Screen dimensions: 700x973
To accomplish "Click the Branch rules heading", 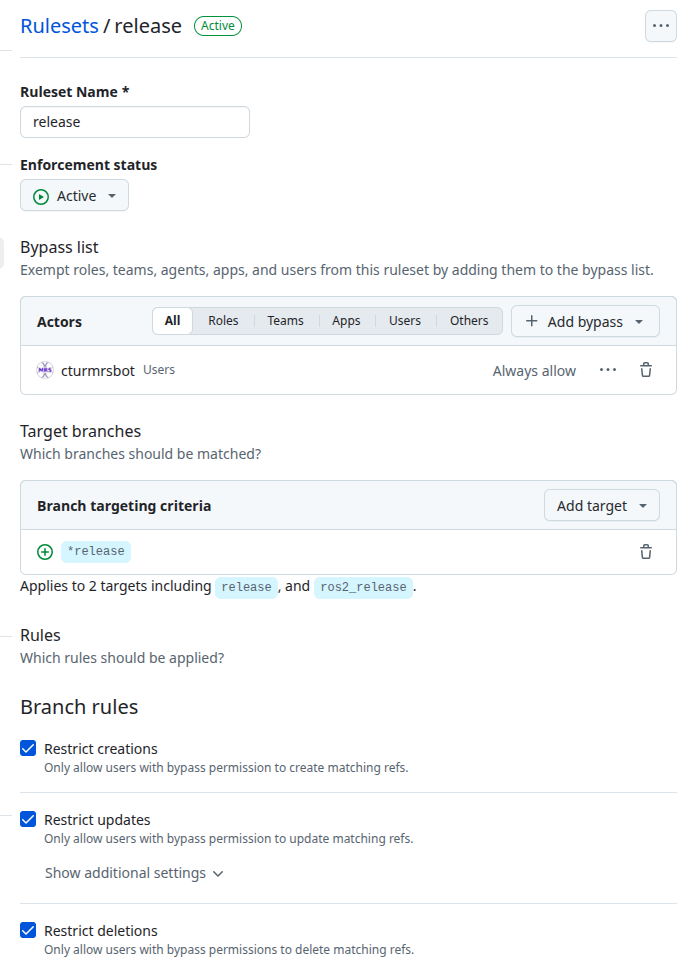I will [x=79, y=707].
